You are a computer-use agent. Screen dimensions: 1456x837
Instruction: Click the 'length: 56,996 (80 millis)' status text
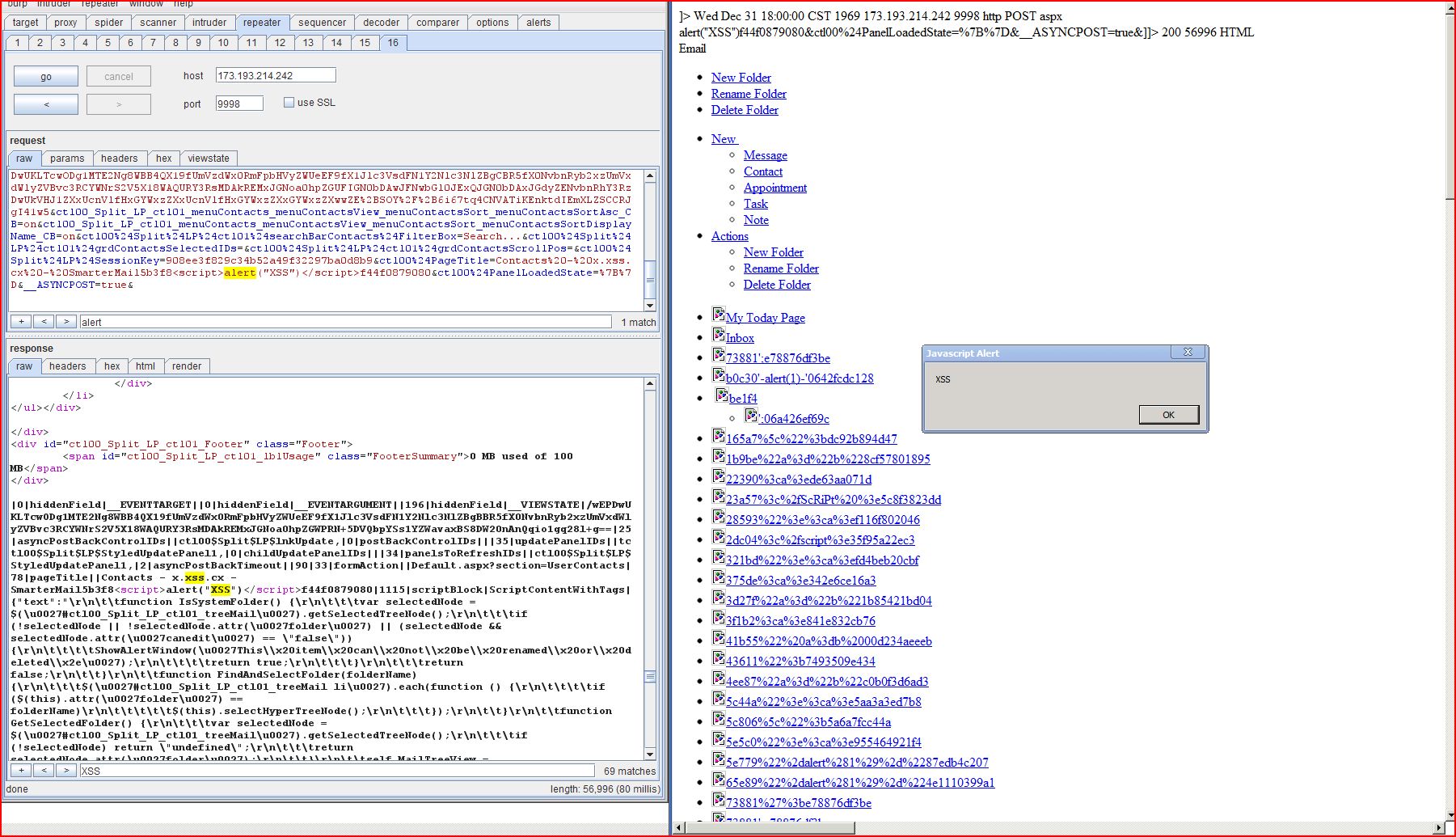605,789
